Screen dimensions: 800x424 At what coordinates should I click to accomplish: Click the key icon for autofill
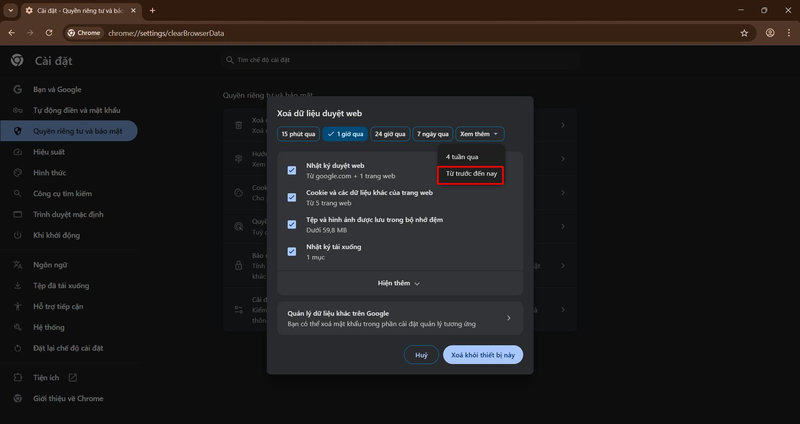click(x=18, y=110)
